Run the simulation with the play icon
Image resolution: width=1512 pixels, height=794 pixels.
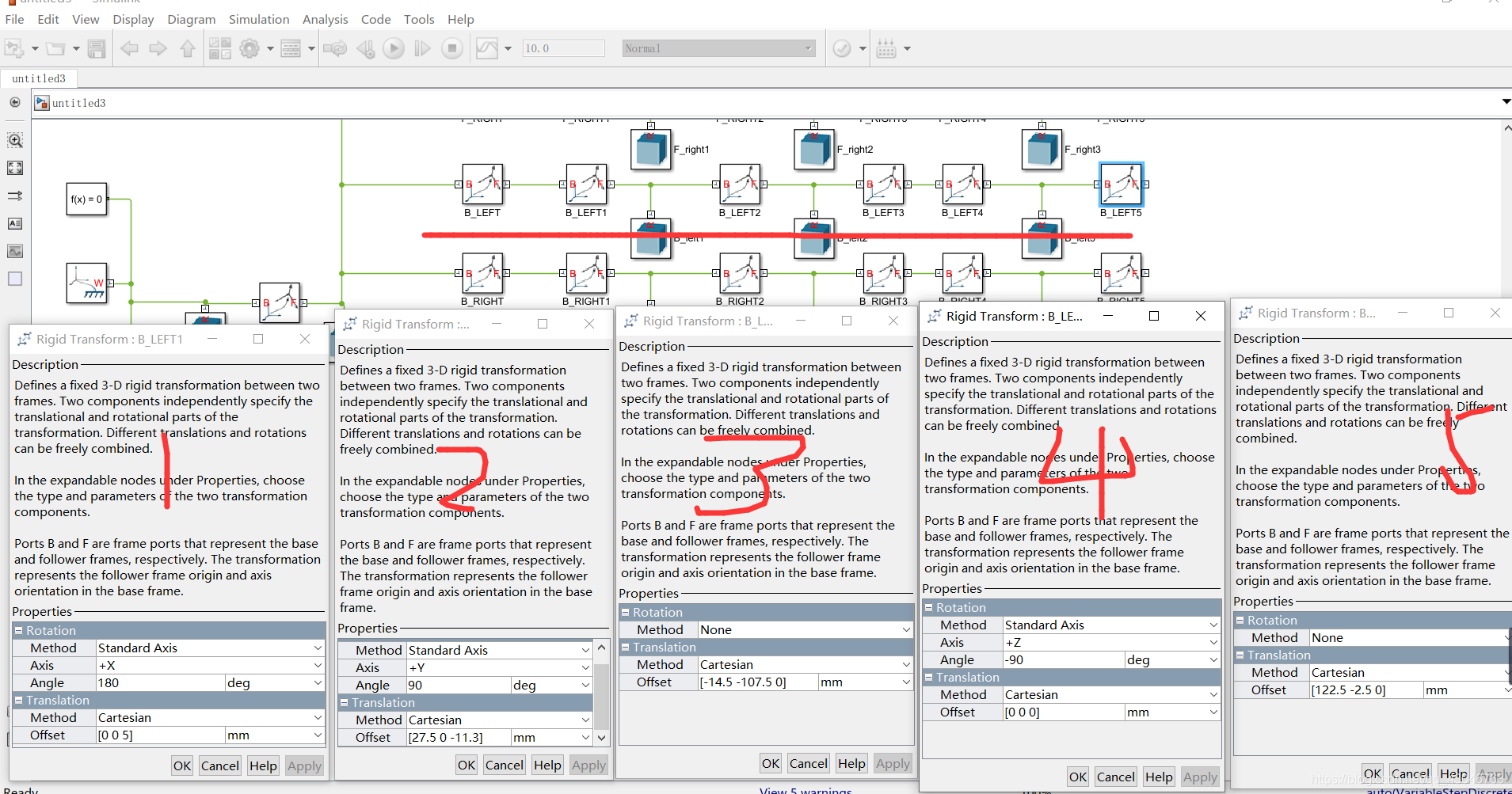click(x=394, y=48)
